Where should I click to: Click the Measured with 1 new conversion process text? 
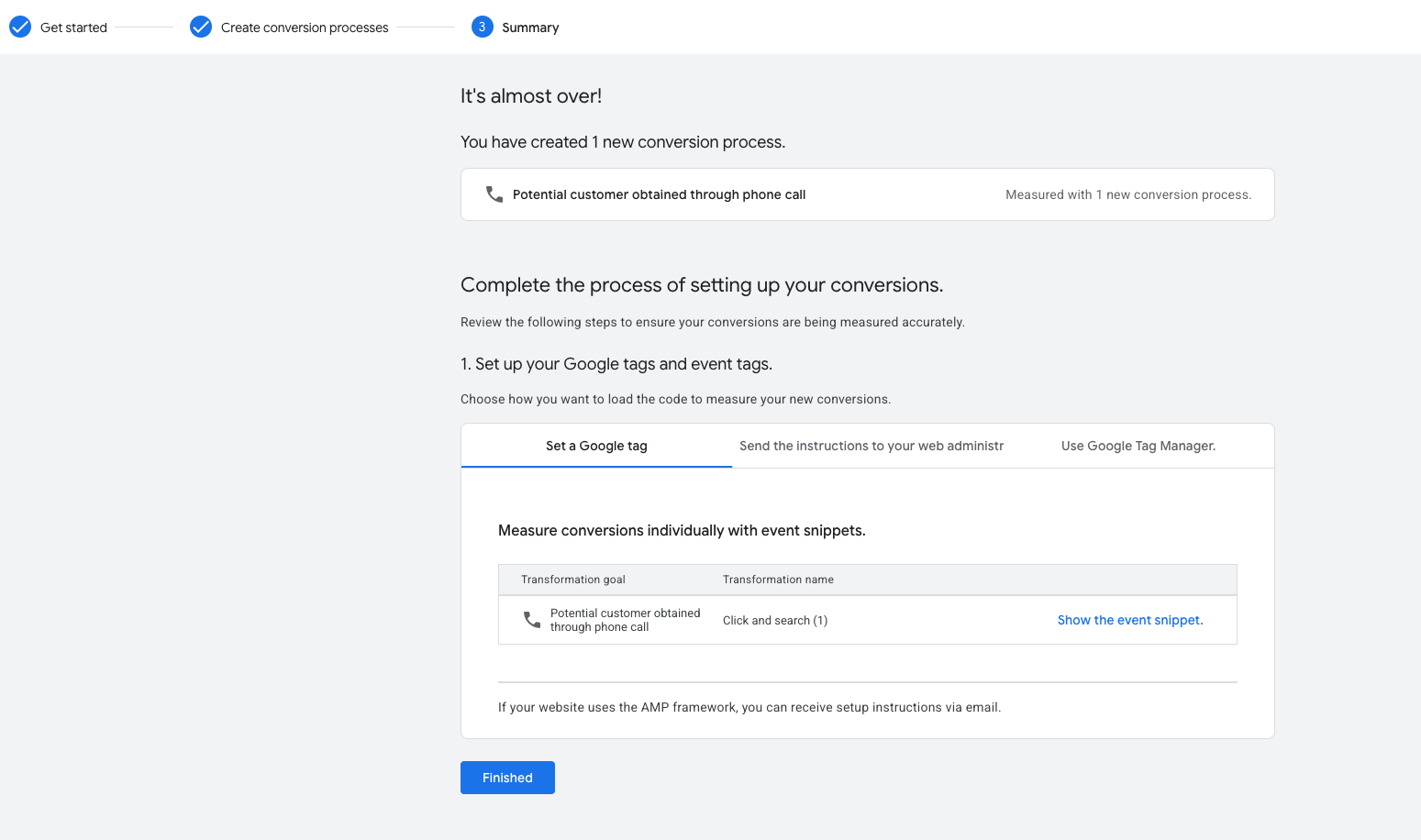tap(1128, 194)
